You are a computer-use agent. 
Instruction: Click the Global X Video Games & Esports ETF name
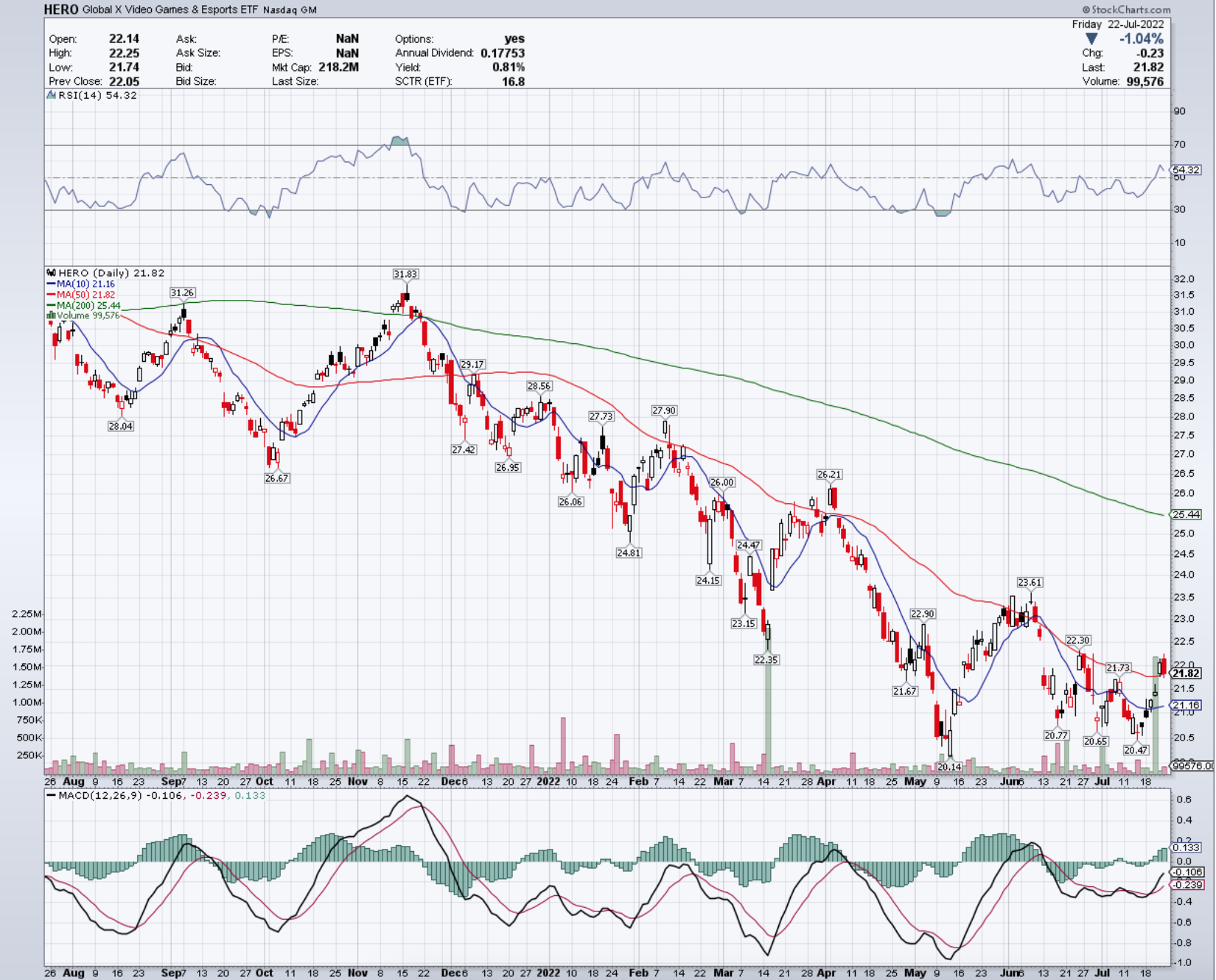point(171,10)
